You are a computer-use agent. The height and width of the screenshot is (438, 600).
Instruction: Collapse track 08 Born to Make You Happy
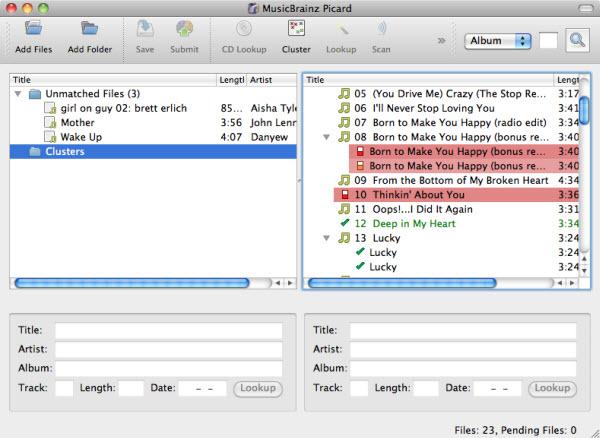pos(328,137)
